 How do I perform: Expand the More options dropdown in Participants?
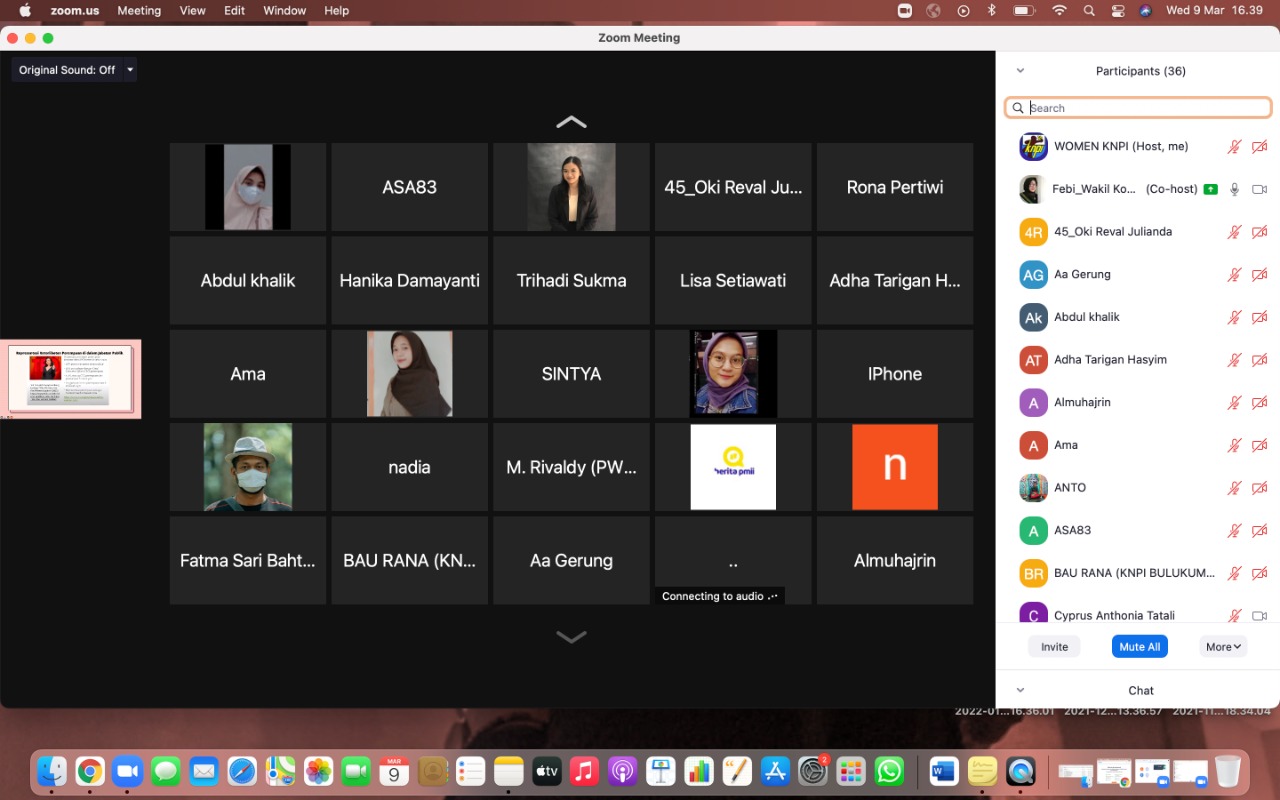point(1223,647)
